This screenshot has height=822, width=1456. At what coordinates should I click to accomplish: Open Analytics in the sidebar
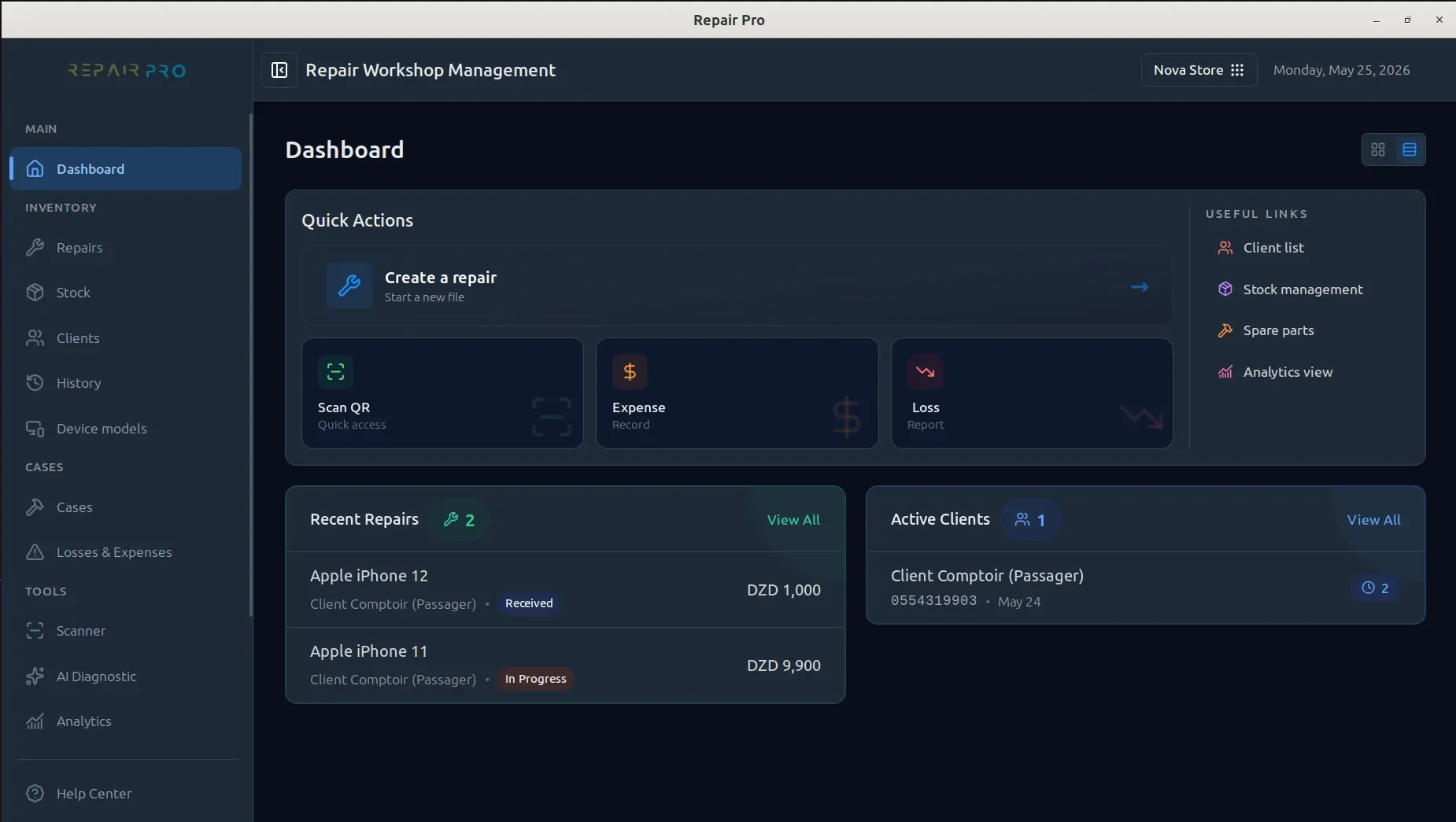point(126,721)
